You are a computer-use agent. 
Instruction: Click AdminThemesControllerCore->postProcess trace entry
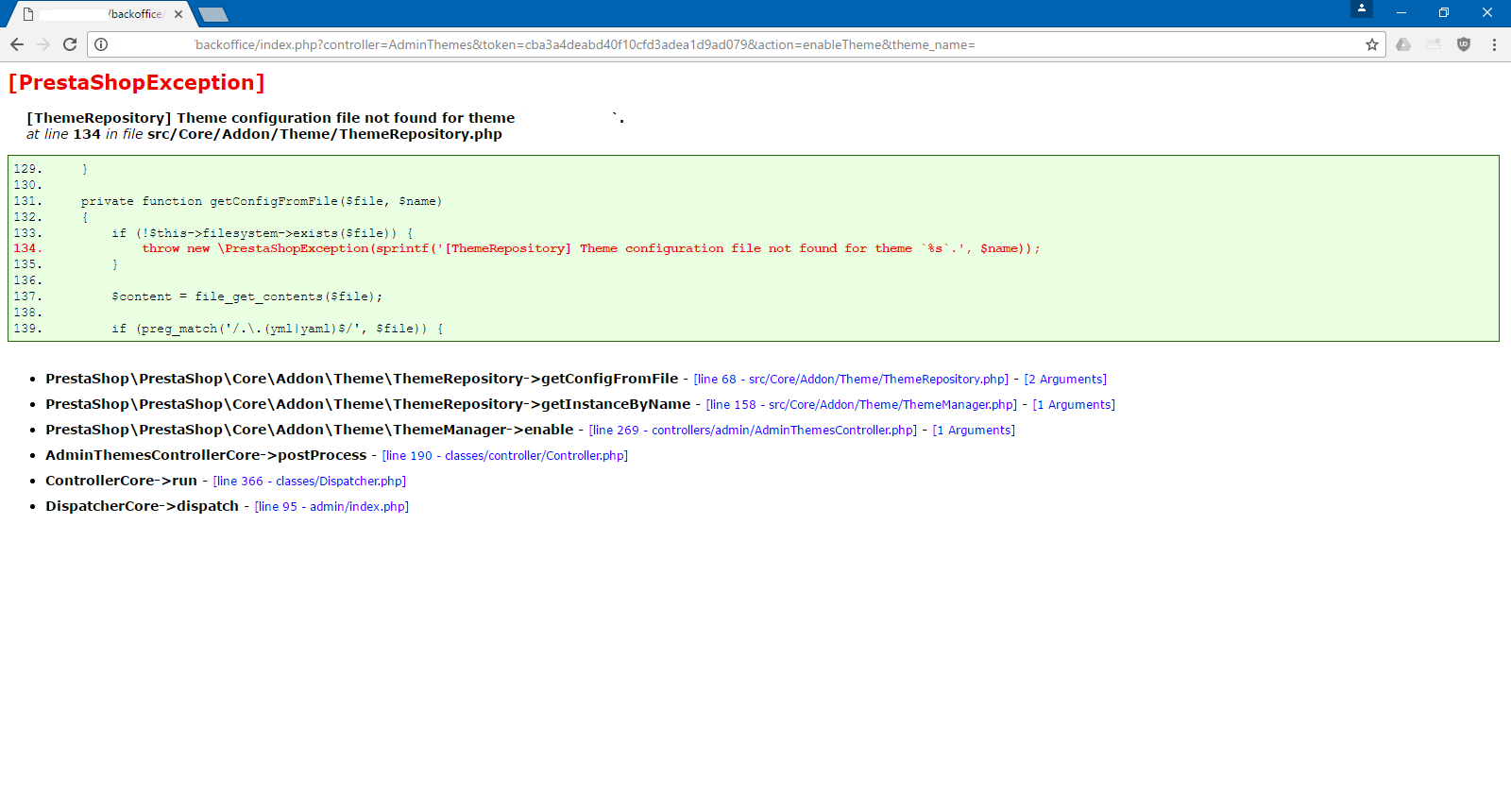pyautogui.click(x=206, y=455)
